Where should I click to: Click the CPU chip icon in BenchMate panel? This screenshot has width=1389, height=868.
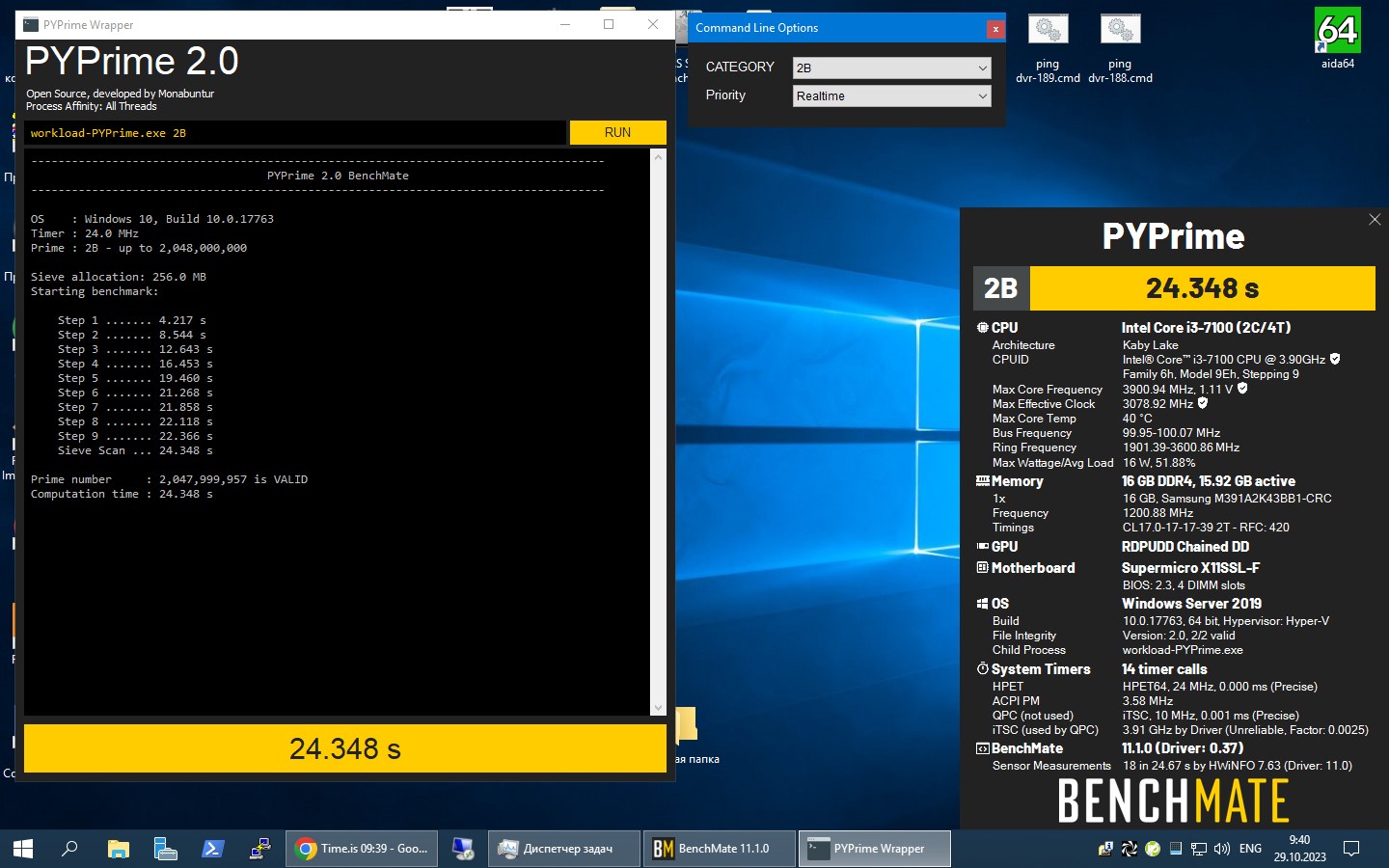click(x=982, y=328)
